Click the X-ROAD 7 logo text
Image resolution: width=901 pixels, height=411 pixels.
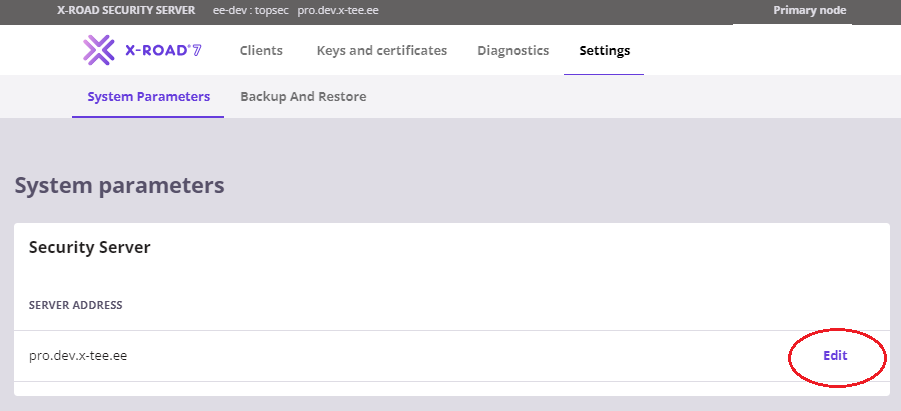(x=159, y=50)
